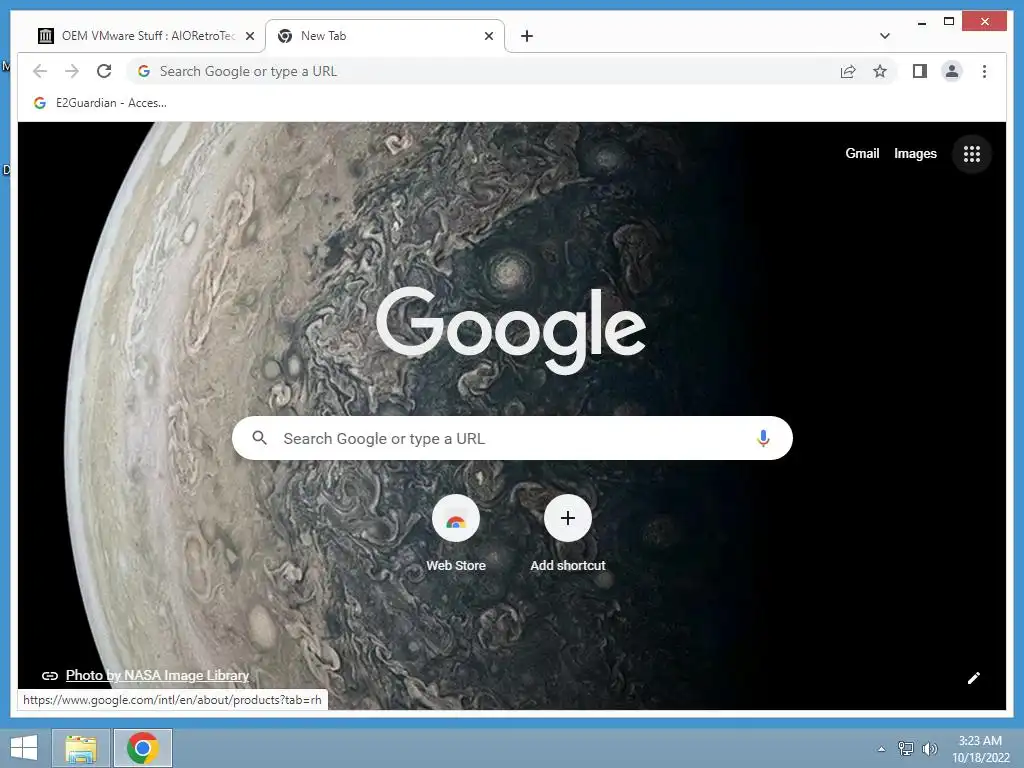The width and height of the screenshot is (1024, 768).
Task: Launch File Explorer from taskbar
Action: point(81,748)
